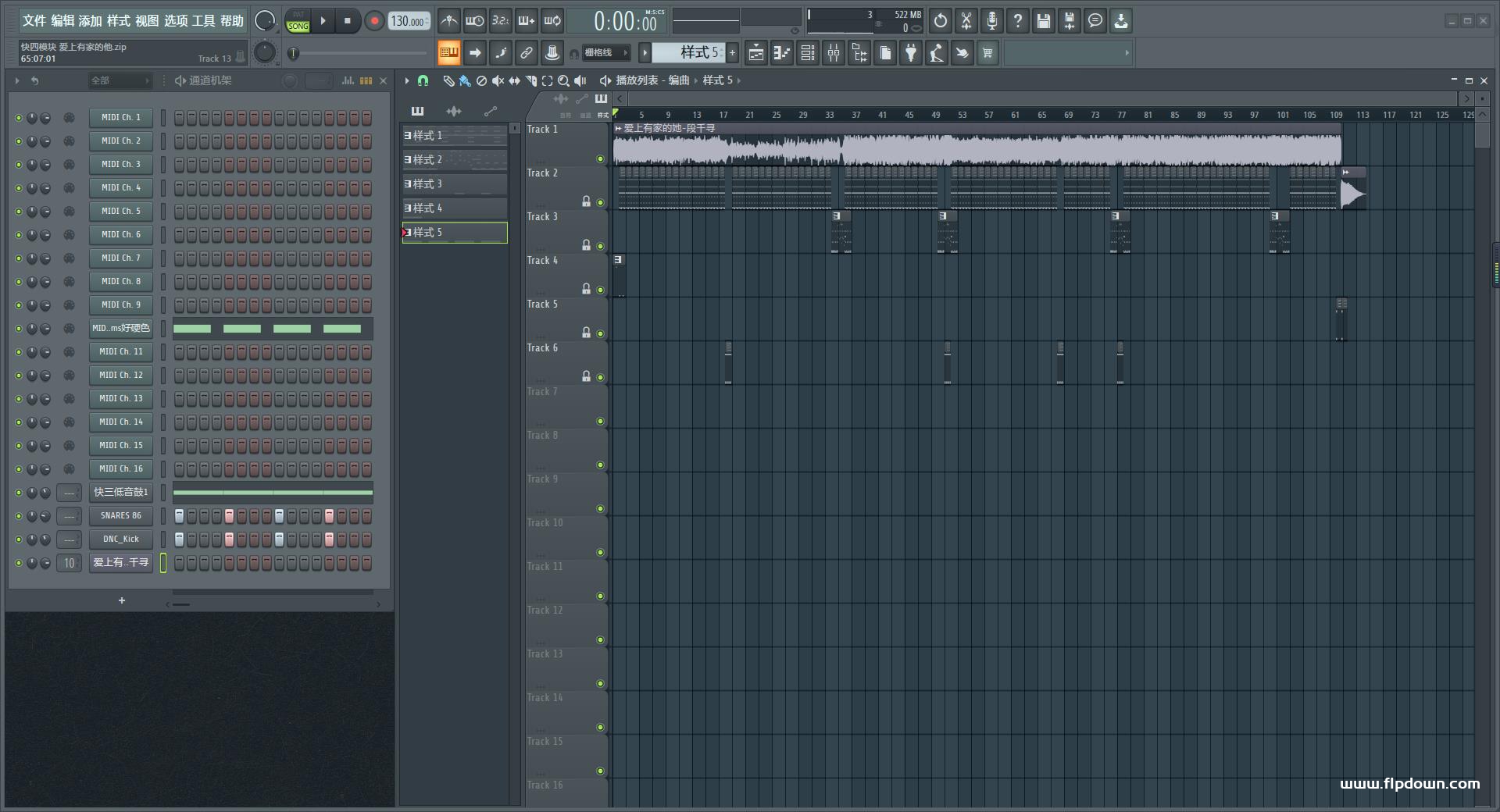Open the browser tree view icon
Viewport: 1500px width, 812px height.
click(859, 53)
